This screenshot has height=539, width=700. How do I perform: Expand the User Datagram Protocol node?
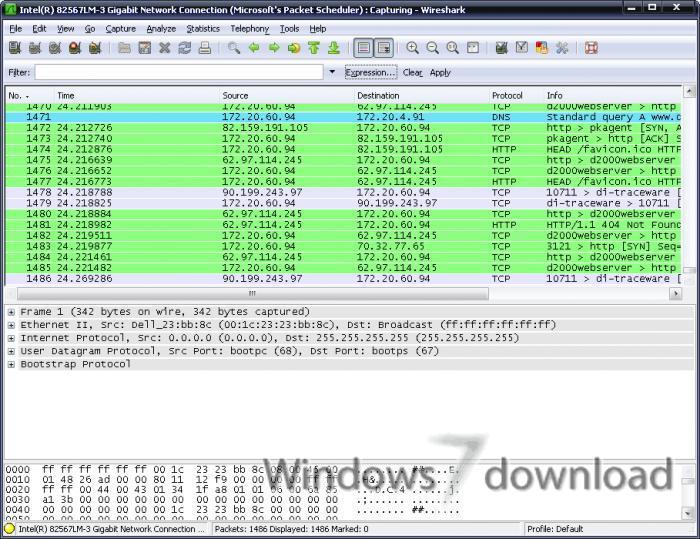pos(11,351)
